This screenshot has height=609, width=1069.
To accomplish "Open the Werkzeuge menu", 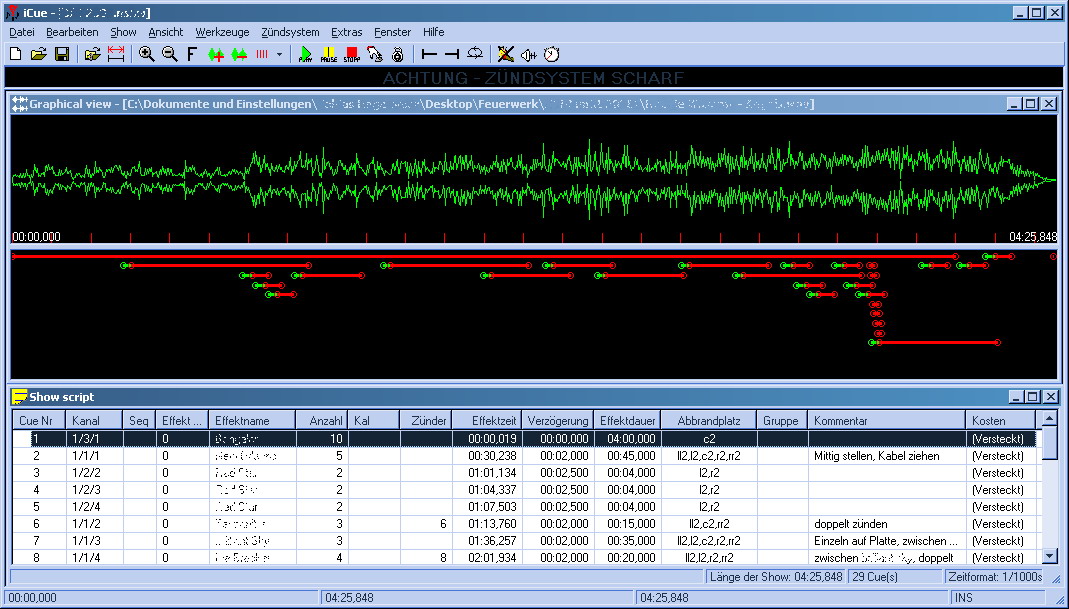I will 222,32.
